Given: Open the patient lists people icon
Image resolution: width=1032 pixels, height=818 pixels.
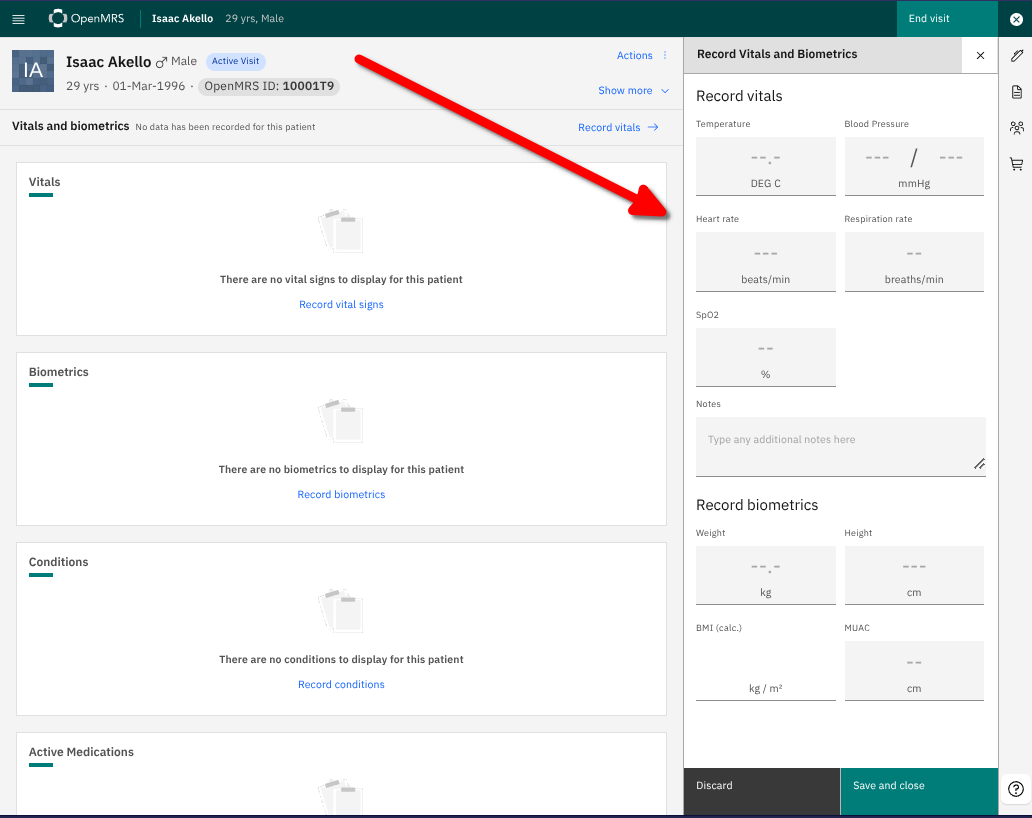Looking at the screenshot, I should (x=1017, y=128).
